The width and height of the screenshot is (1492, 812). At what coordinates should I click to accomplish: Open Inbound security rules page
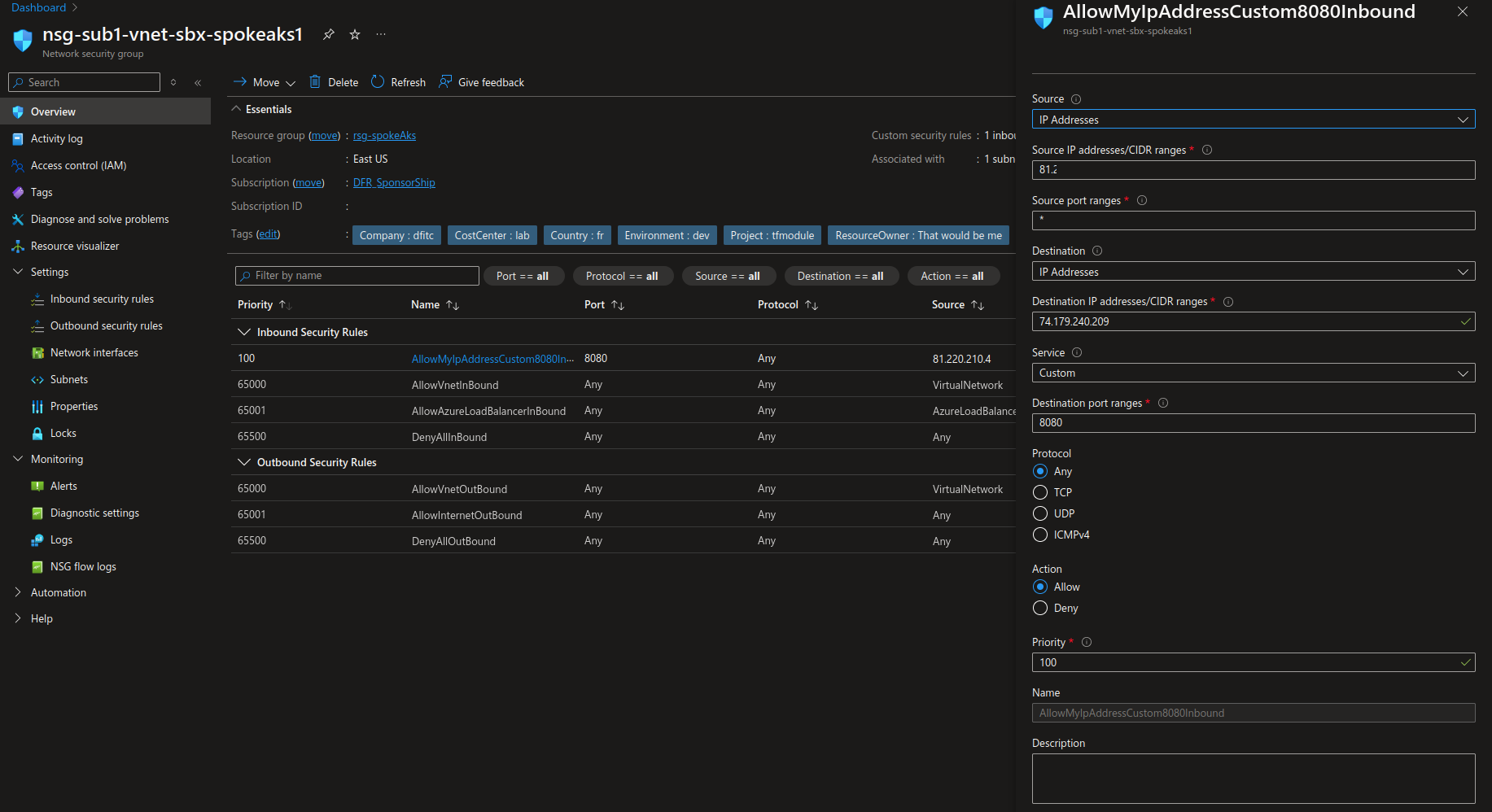pyautogui.click(x=102, y=299)
